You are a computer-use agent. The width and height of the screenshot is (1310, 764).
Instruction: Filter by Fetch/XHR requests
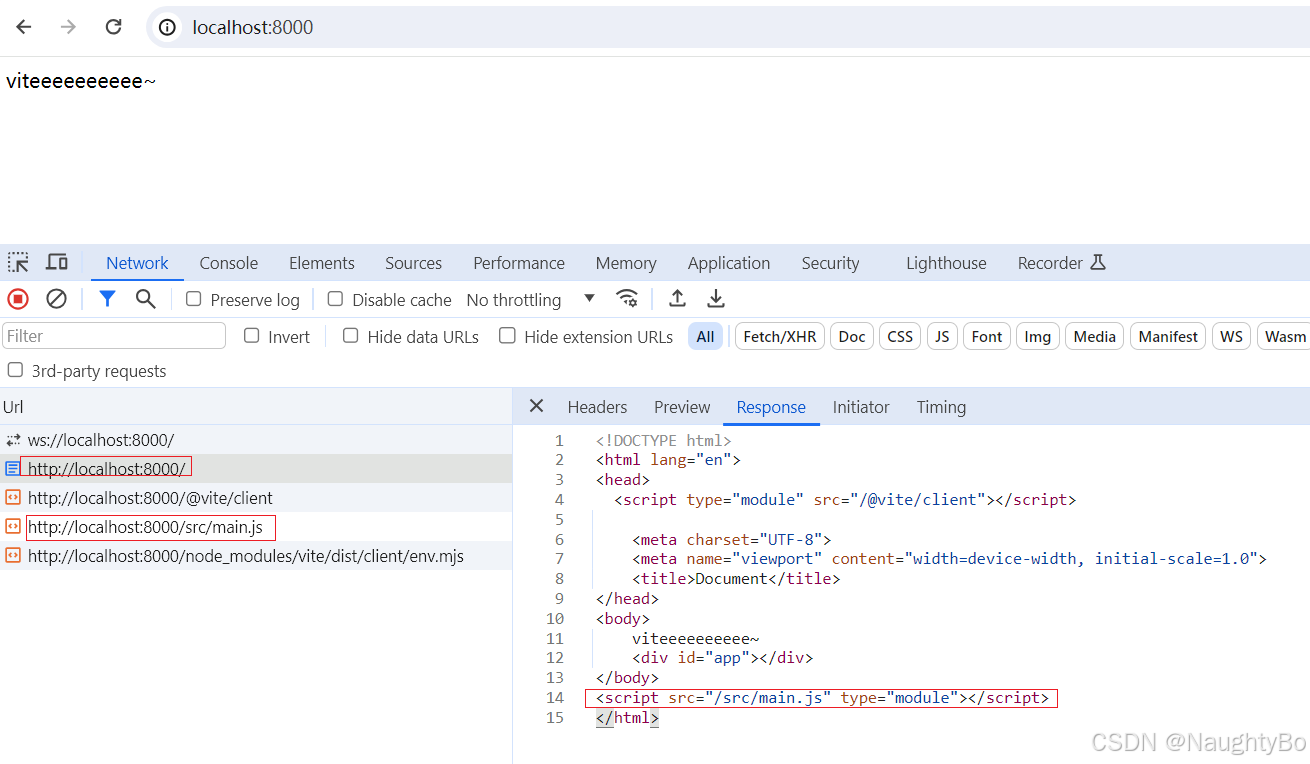pos(780,336)
